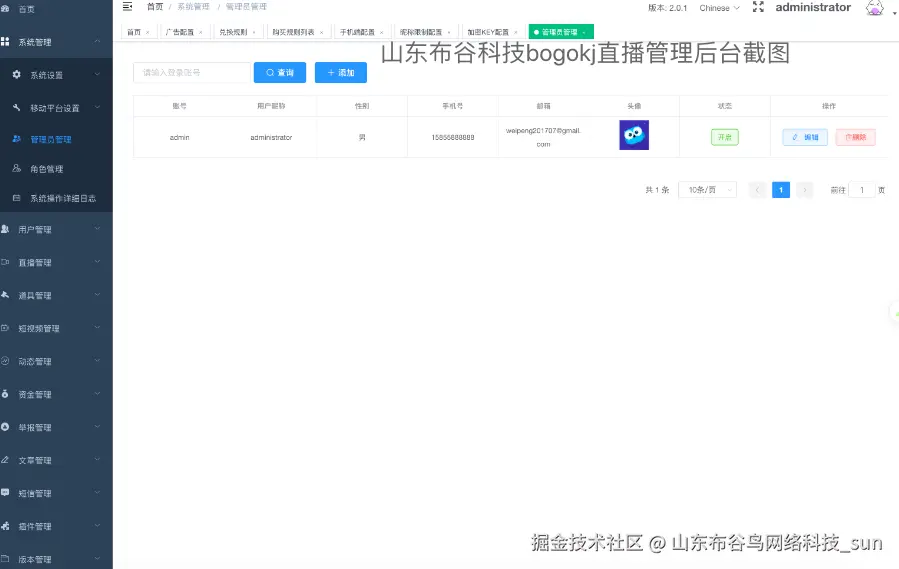This screenshot has height=569, width=899.
Task: Click the 系统管理 grid icon
Action: 5,42
